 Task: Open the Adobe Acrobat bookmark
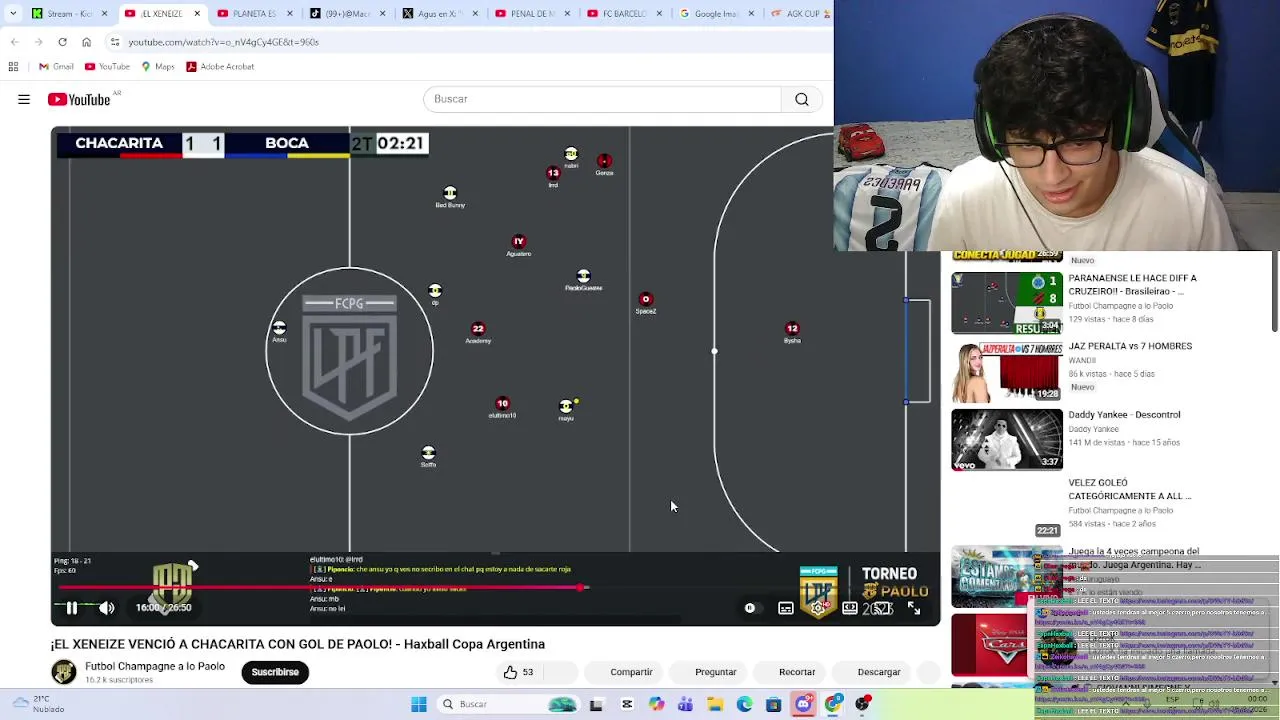[x=220, y=67]
